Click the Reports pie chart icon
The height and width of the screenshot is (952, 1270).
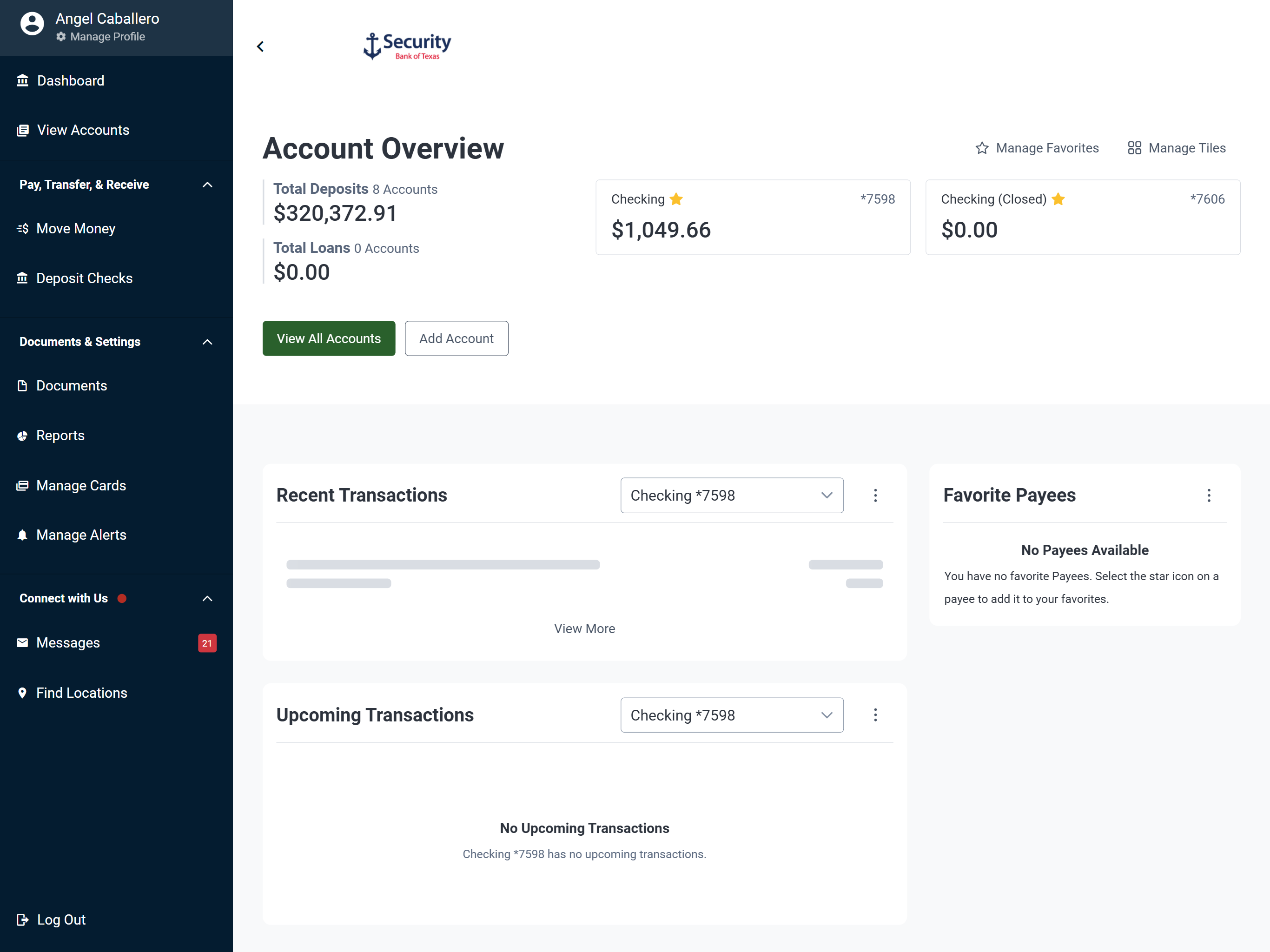point(22,436)
